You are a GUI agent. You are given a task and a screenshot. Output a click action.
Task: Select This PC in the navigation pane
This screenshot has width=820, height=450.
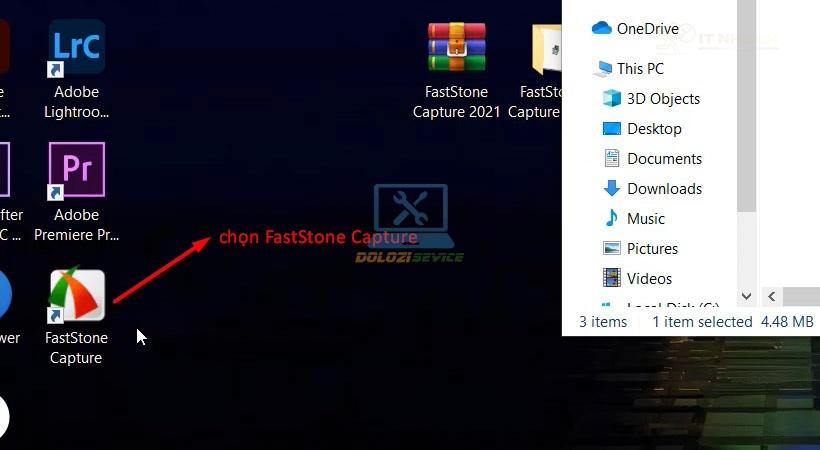click(x=639, y=69)
